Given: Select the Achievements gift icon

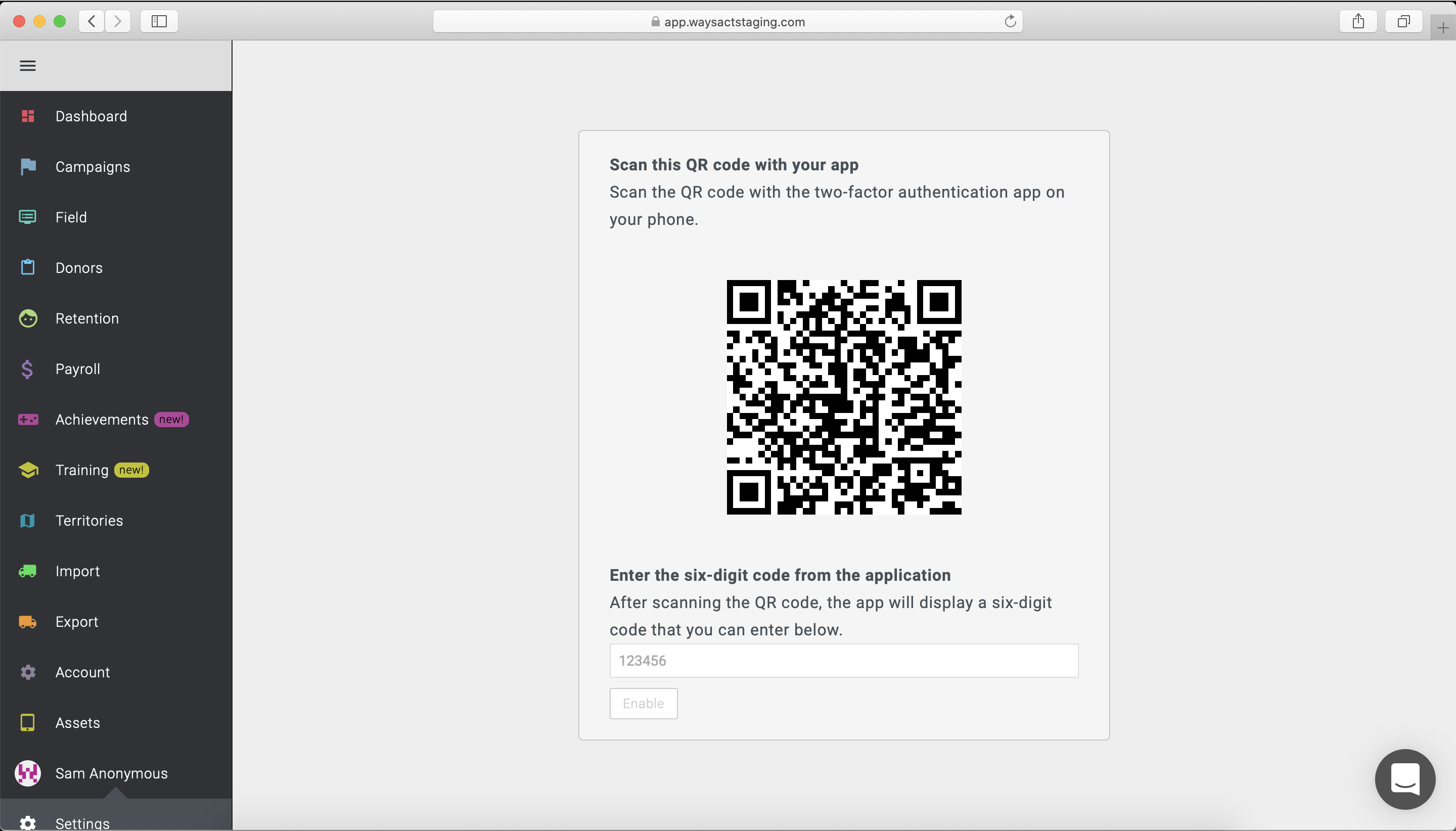Looking at the screenshot, I should [x=27, y=419].
